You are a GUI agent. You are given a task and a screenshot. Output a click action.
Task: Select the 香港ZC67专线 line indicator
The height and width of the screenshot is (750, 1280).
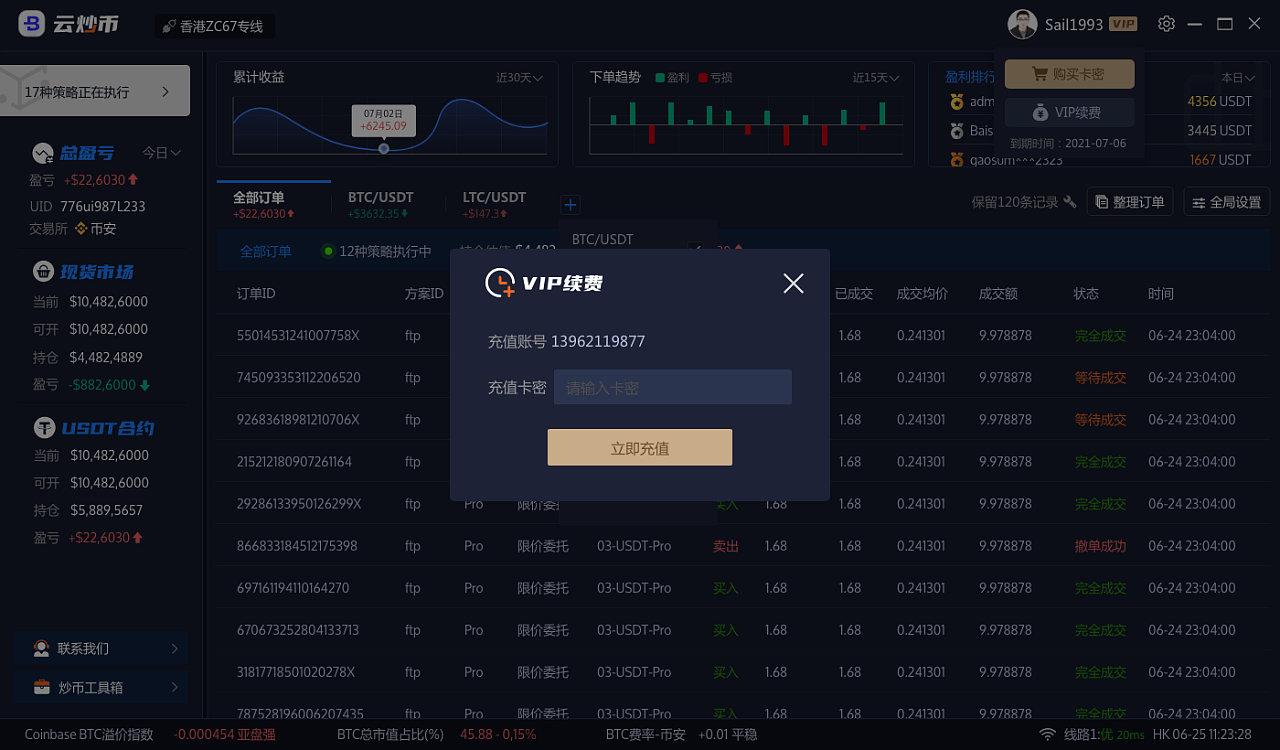pyautogui.click(x=214, y=26)
